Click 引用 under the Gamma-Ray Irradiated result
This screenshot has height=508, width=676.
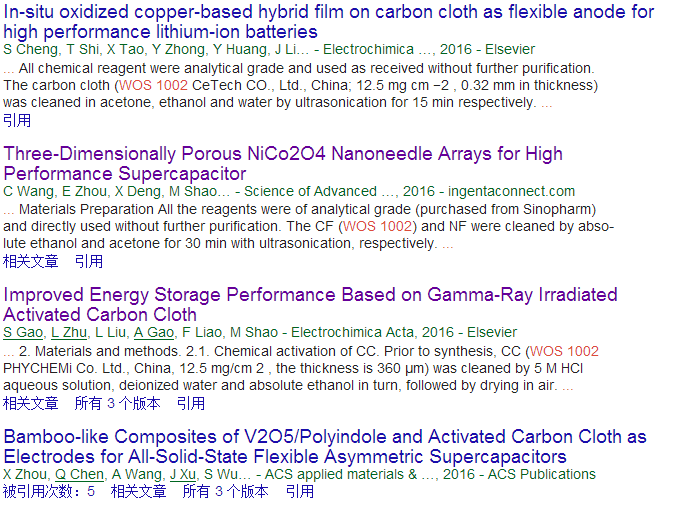click(x=191, y=403)
